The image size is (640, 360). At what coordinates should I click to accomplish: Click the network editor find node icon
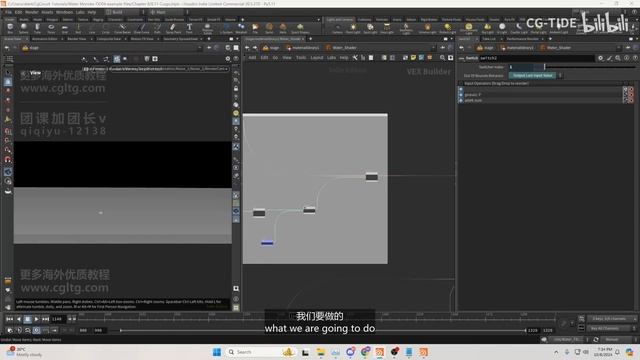[x=442, y=58]
